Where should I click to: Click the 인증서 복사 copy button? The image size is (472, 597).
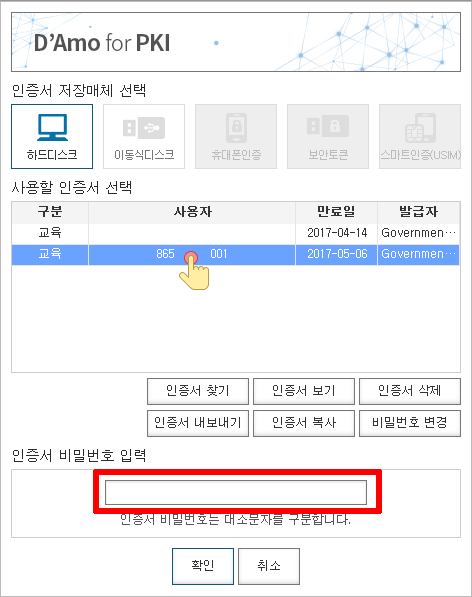[x=304, y=423]
